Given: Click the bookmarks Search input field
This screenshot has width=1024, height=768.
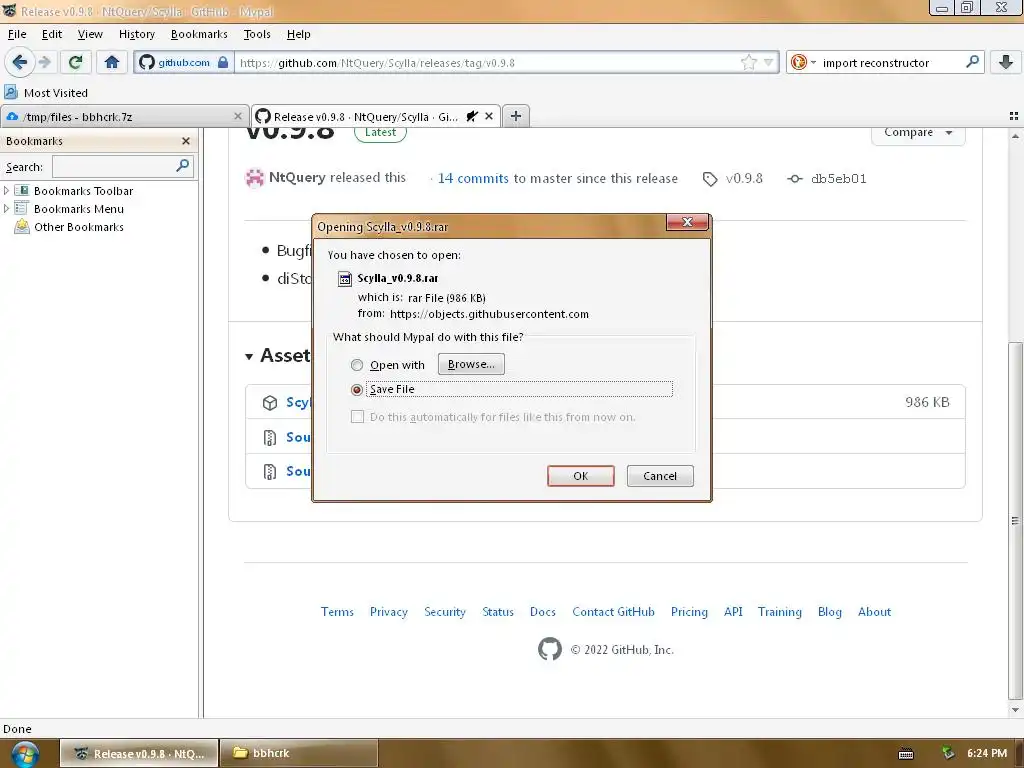Looking at the screenshot, I should (114, 167).
